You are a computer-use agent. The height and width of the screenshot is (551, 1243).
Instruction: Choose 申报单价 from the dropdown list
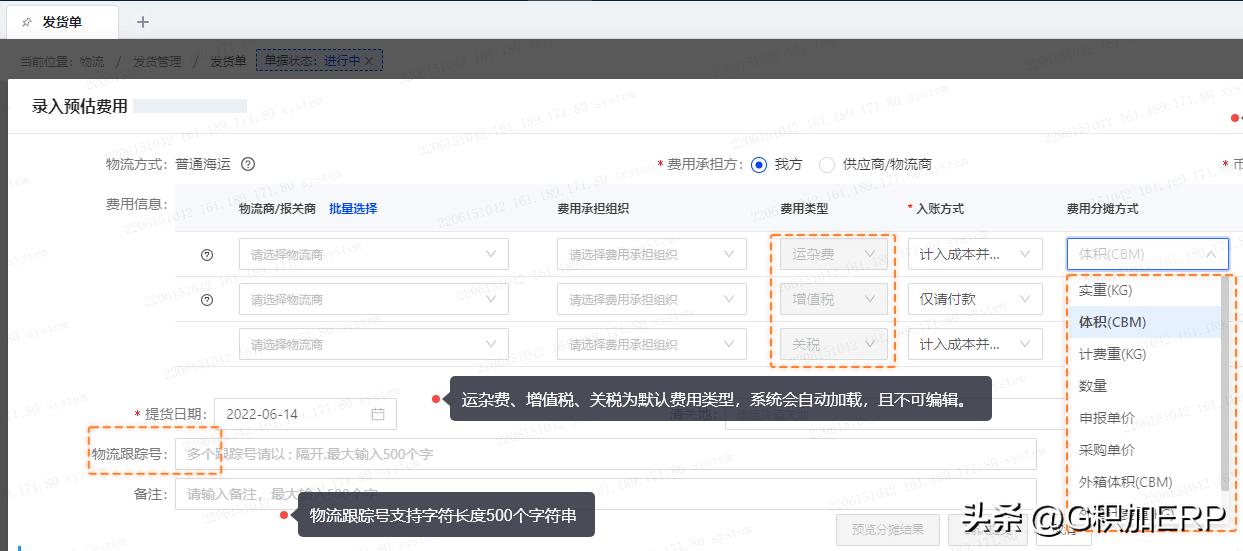coord(1144,418)
